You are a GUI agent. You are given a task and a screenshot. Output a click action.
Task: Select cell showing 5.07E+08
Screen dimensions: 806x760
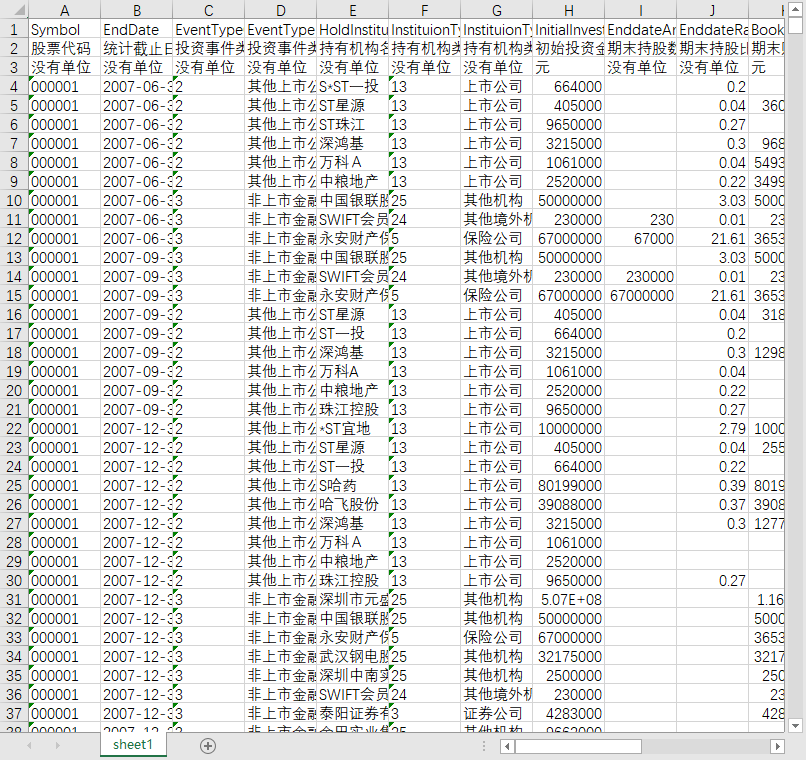click(x=568, y=600)
